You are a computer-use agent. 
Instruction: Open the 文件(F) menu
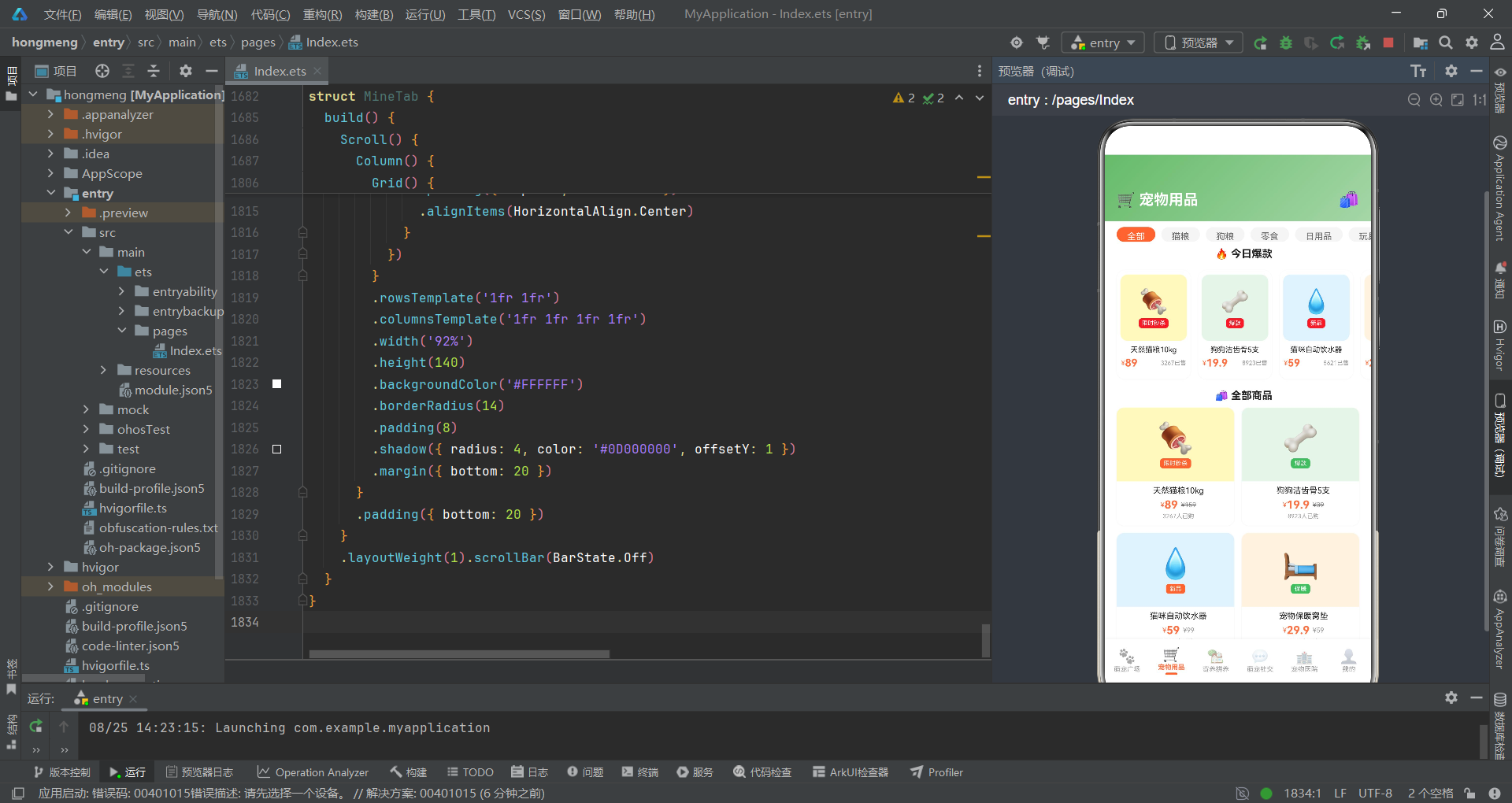[x=62, y=14]
